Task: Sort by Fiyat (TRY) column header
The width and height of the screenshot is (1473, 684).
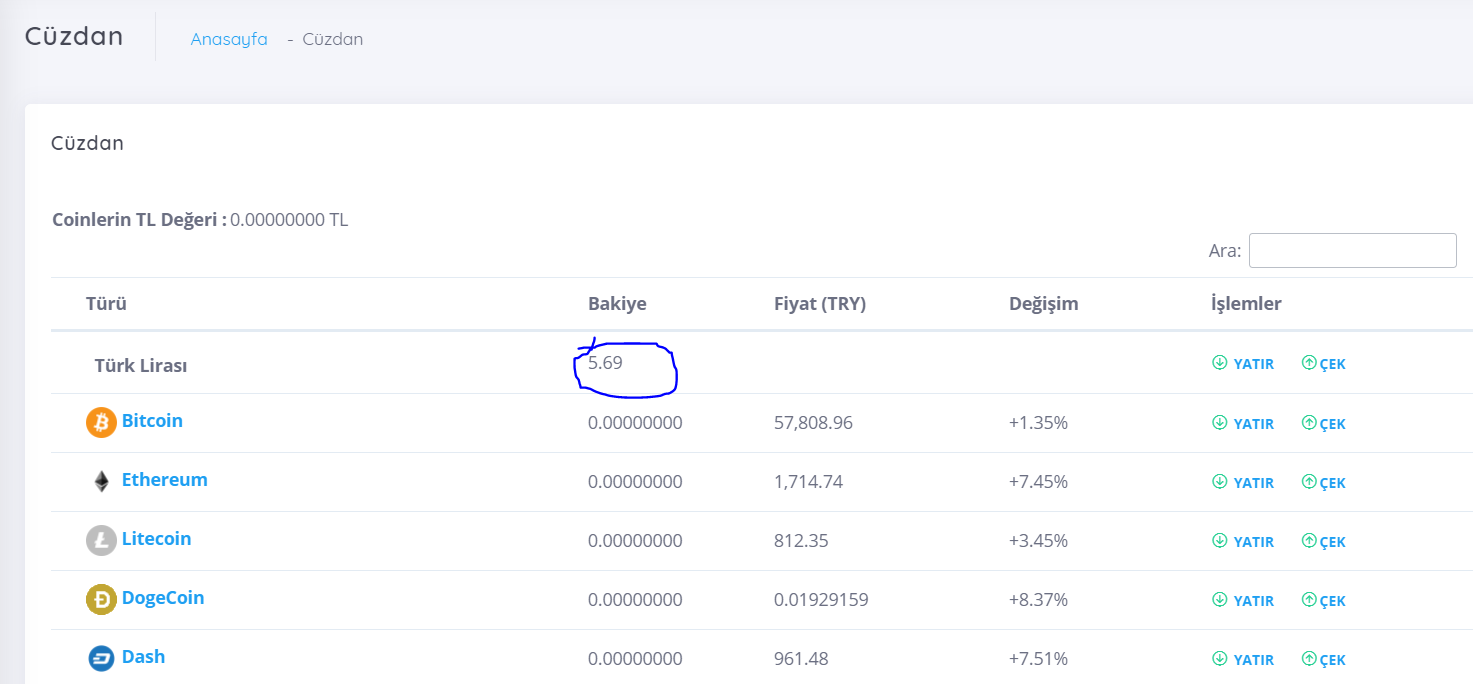Action: point(820,304)
